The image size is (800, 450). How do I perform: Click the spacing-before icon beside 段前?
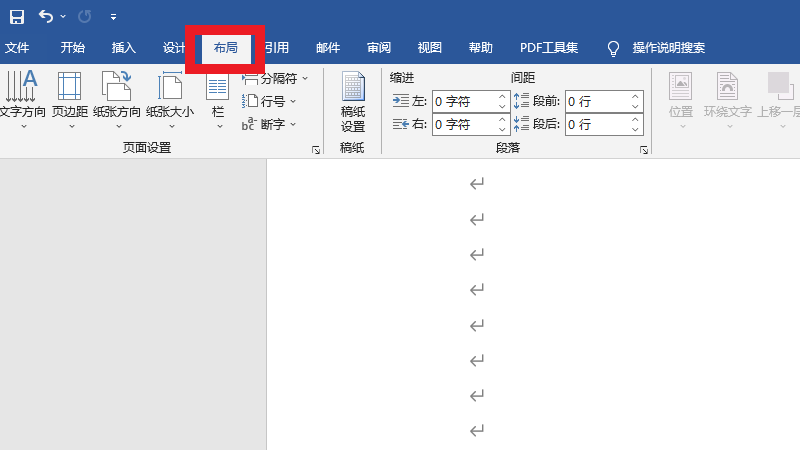pos(521,101)
